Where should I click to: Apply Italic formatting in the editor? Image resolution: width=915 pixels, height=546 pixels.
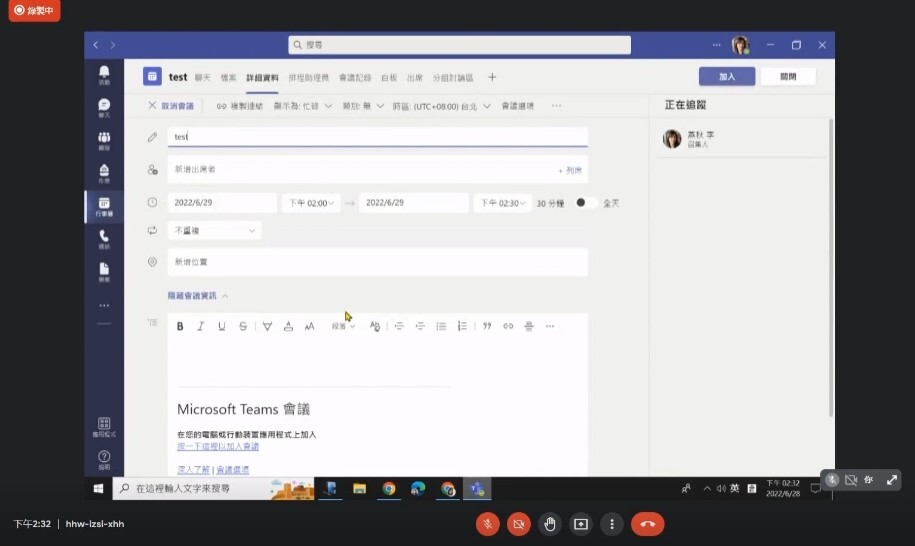click(200, 326)
